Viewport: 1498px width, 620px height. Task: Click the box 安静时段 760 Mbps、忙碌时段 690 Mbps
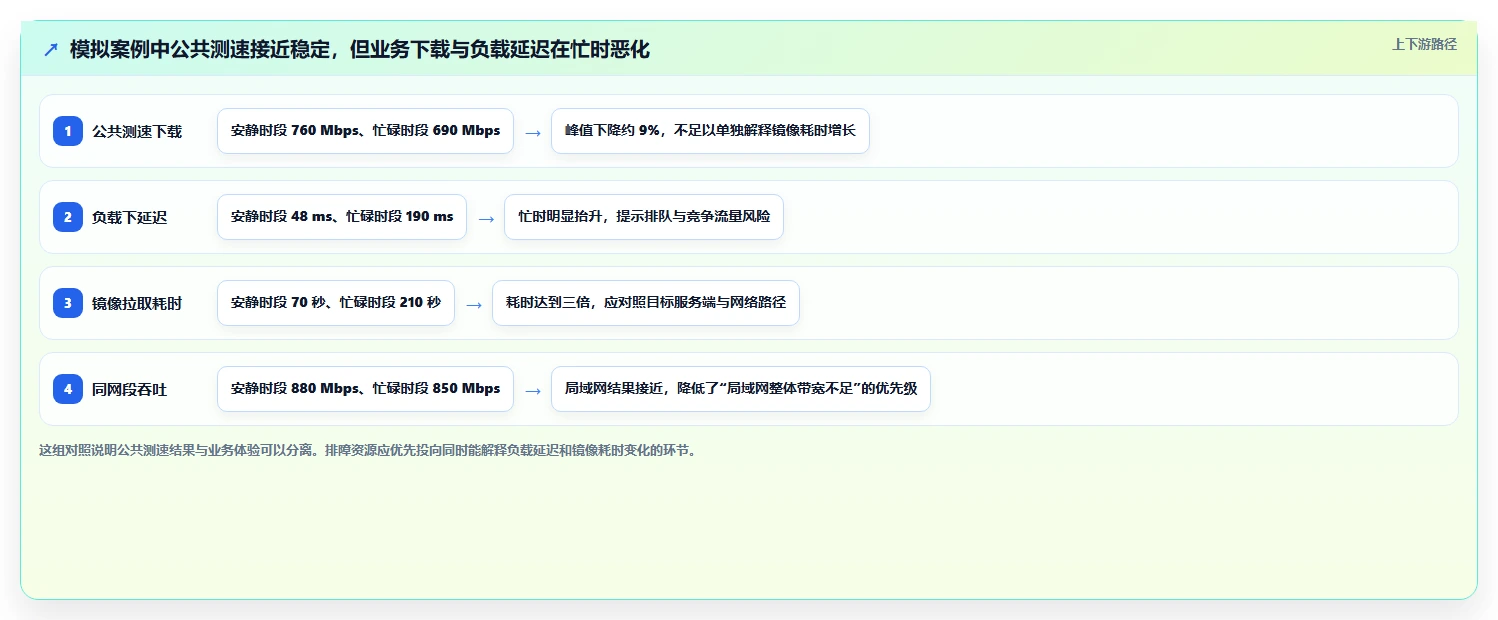(x=365, y=131)
